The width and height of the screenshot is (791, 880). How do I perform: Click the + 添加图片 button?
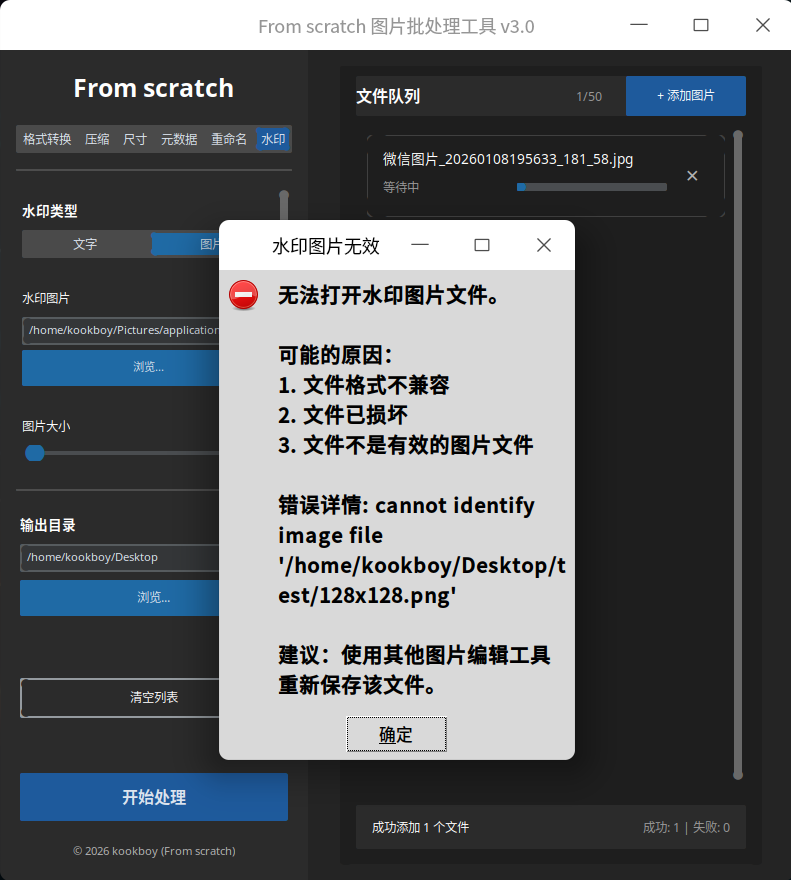[x=685, y=96]
